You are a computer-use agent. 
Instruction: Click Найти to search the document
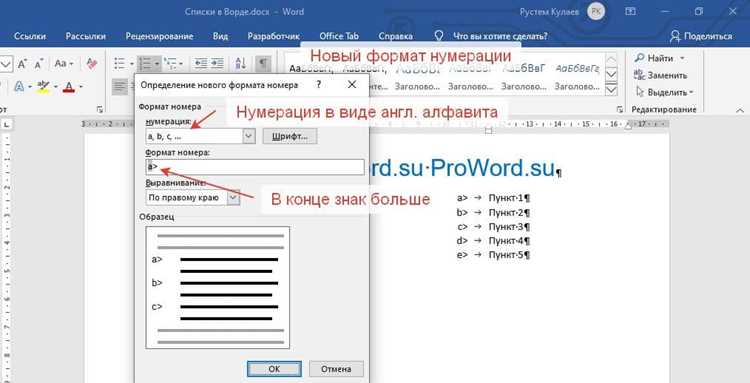(654, 58)
